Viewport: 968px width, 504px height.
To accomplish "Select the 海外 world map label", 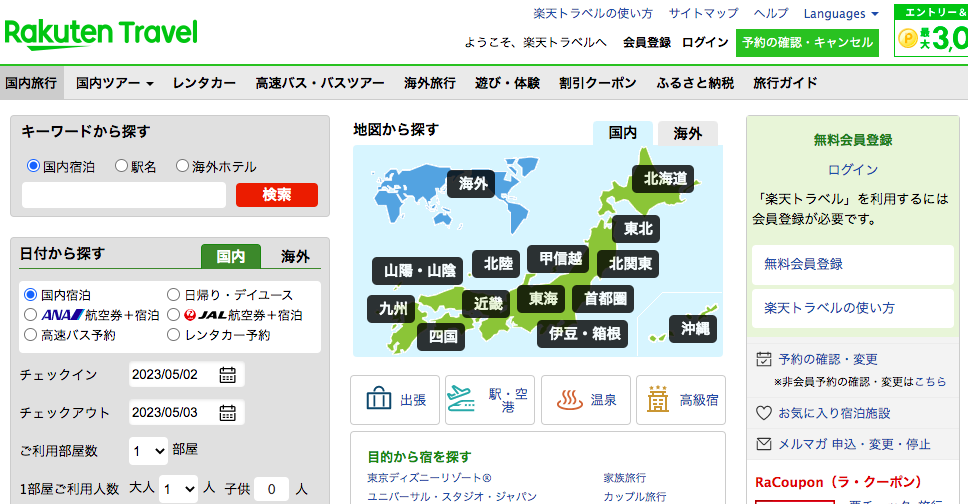I will 472,184.
